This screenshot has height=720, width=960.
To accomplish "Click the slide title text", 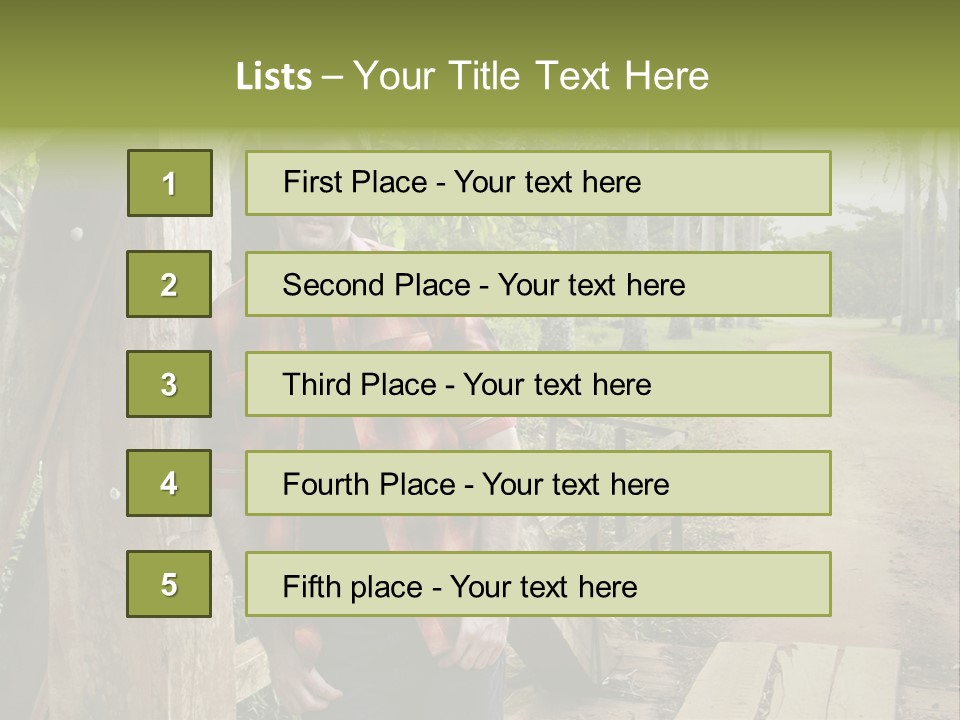I will coord(472,76).
